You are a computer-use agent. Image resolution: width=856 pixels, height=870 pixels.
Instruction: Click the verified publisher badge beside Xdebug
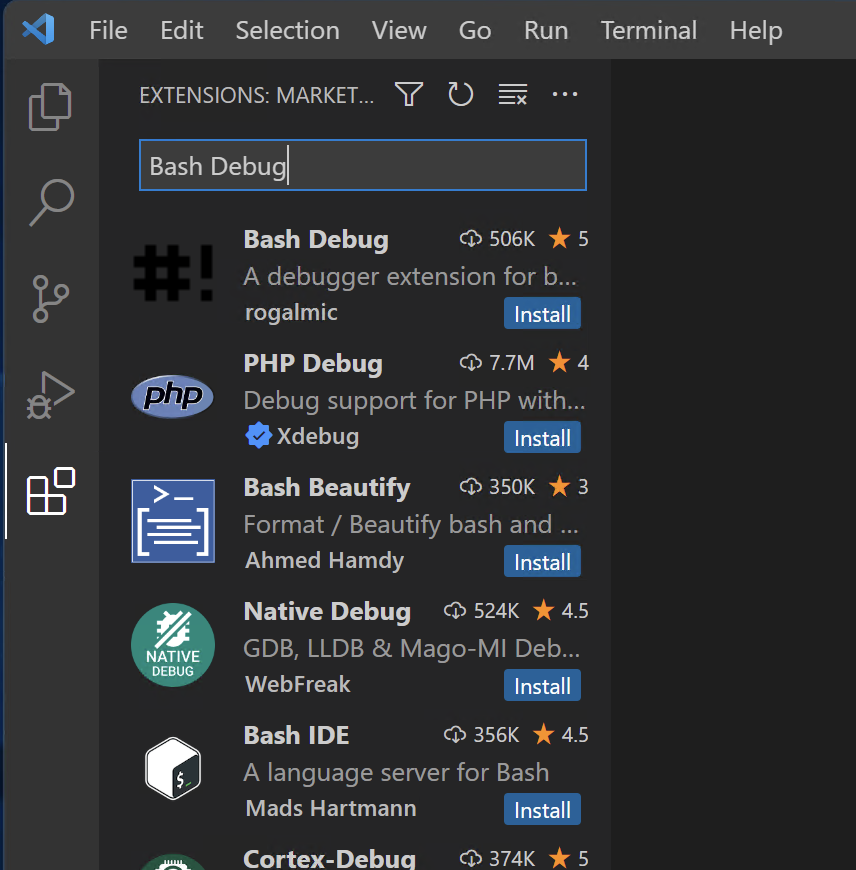pyautogui.click(x=258, y=436)
